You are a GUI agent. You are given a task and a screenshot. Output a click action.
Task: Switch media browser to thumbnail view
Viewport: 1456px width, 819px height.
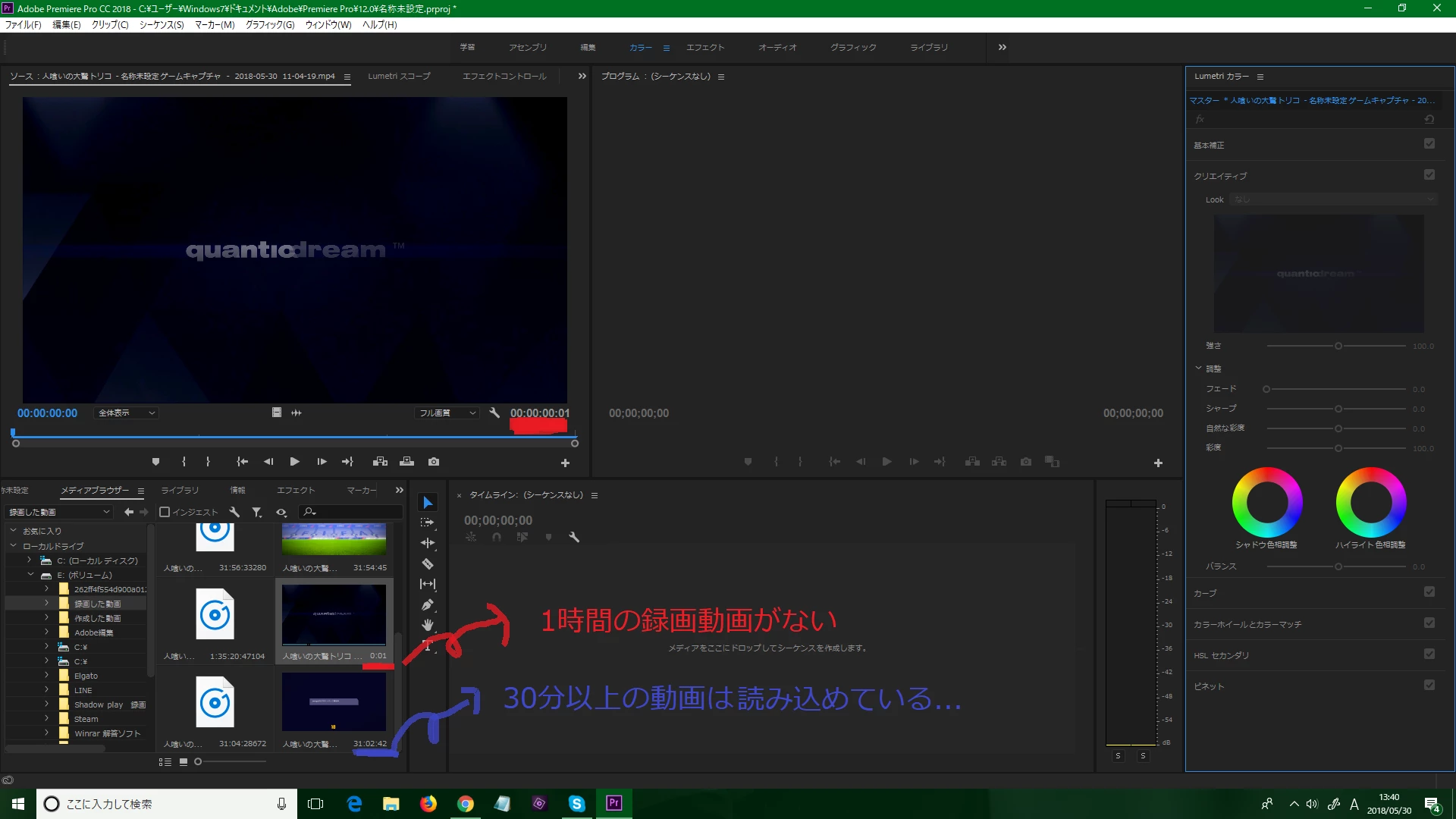(184, 762)
